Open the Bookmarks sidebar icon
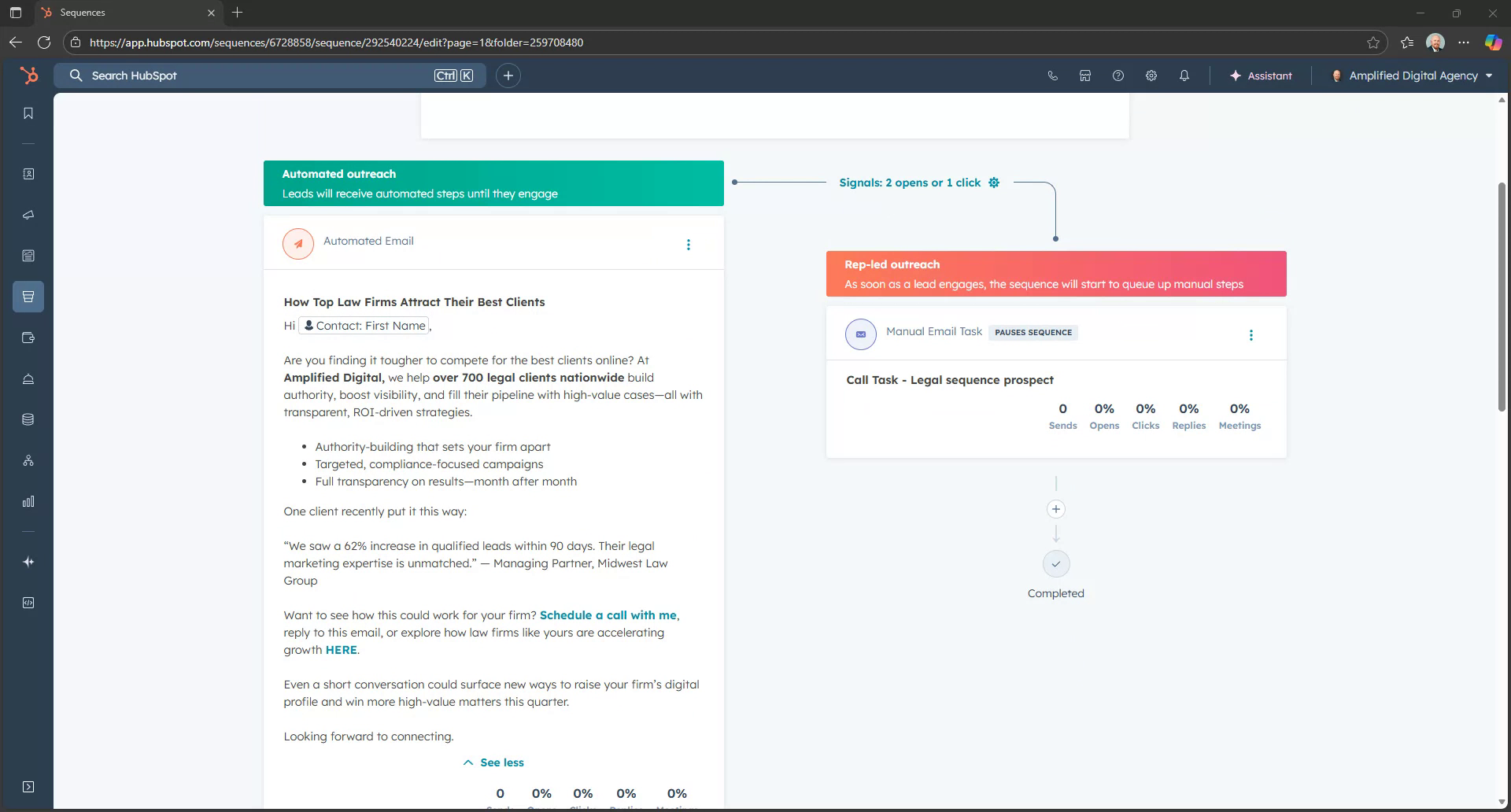This screenshot has width=1511, height=812. (x=28, y=113)
